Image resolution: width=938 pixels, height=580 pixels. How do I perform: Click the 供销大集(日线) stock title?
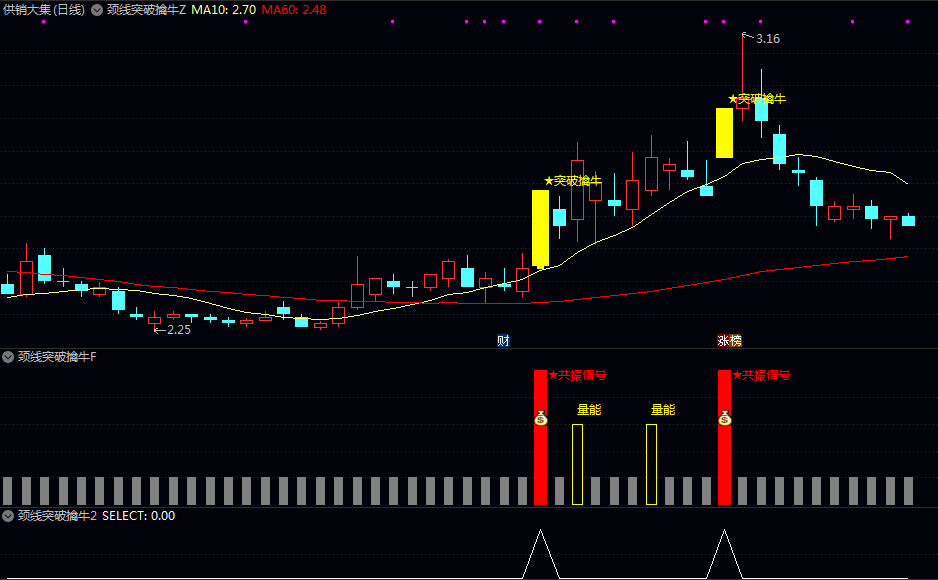coord(44,10)
